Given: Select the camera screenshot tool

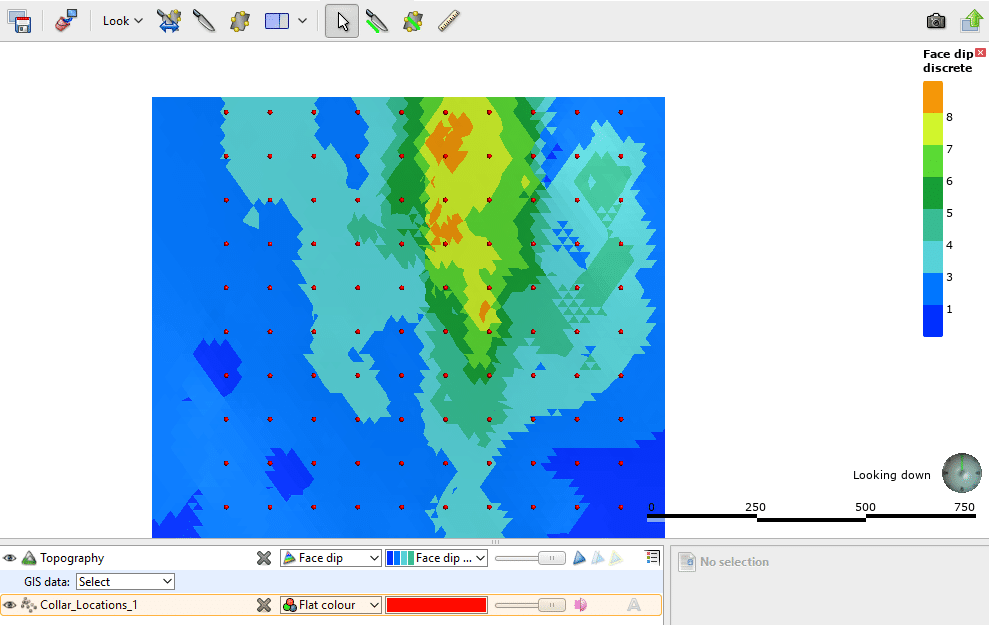Looking at the screenshot, I should click(x=935, y=20).
